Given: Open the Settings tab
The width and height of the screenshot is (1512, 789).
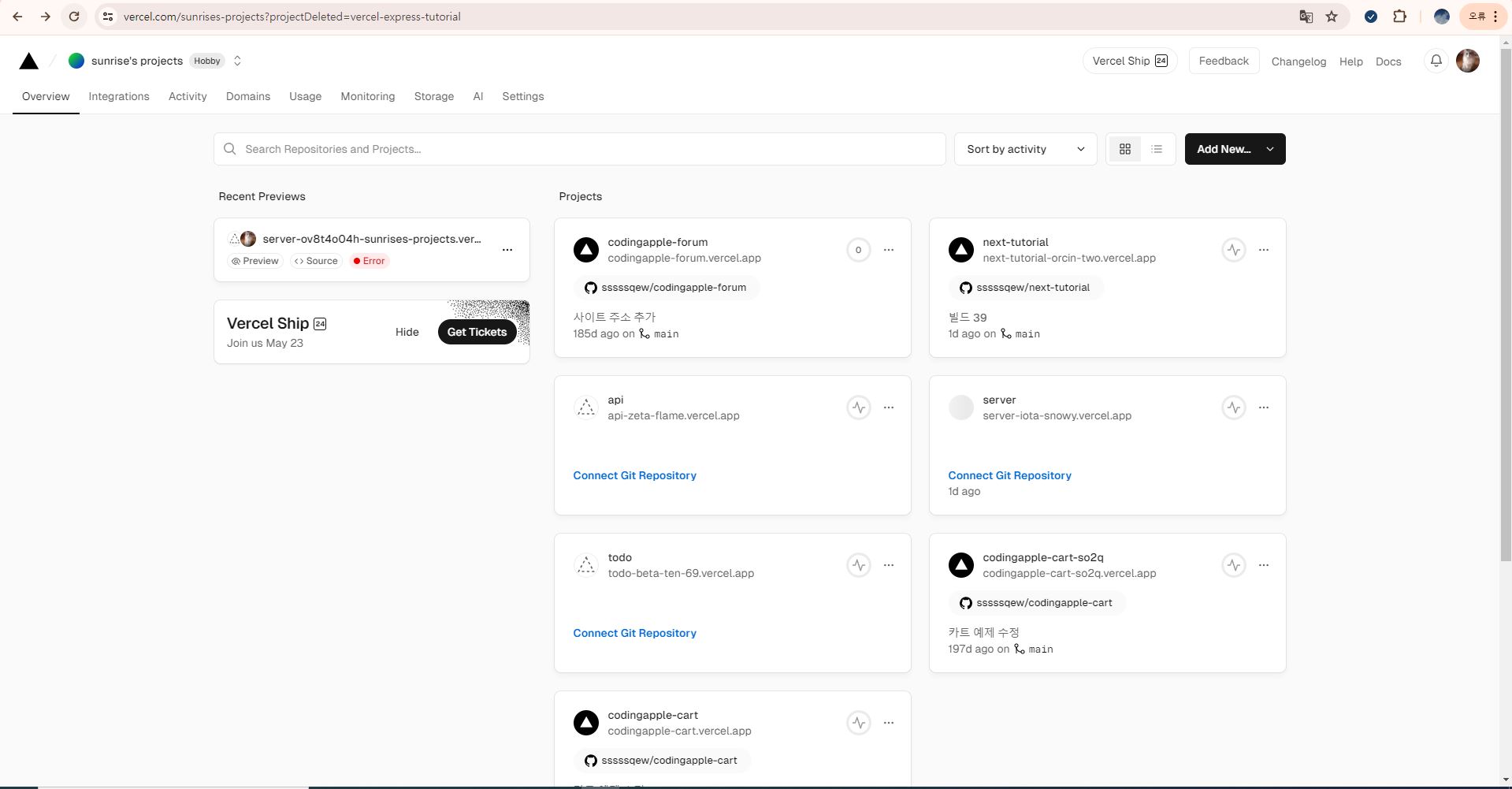Looking at the screenshot, I should [x=523, y=96].
